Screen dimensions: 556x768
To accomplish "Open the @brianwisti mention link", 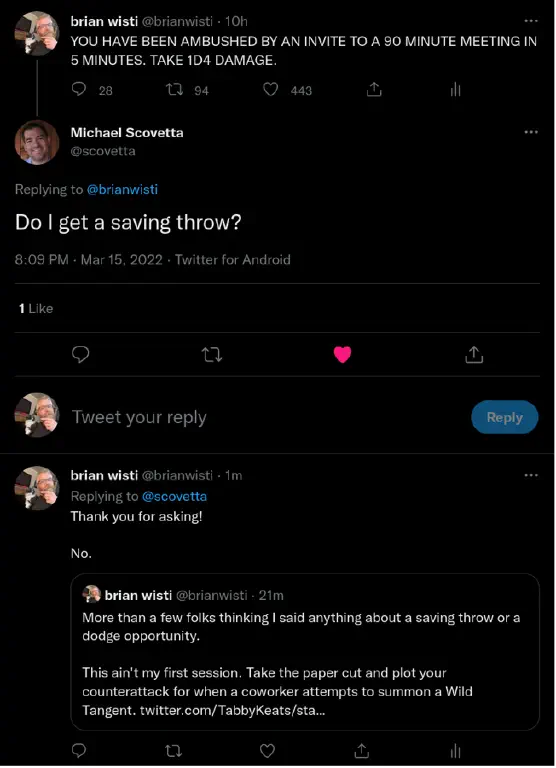I will 122,190.
